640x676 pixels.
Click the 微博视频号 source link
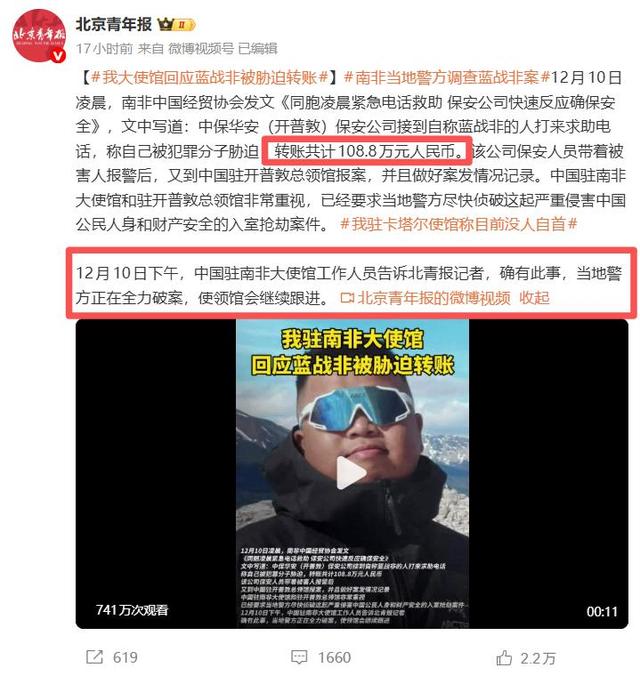coord(201,49)
